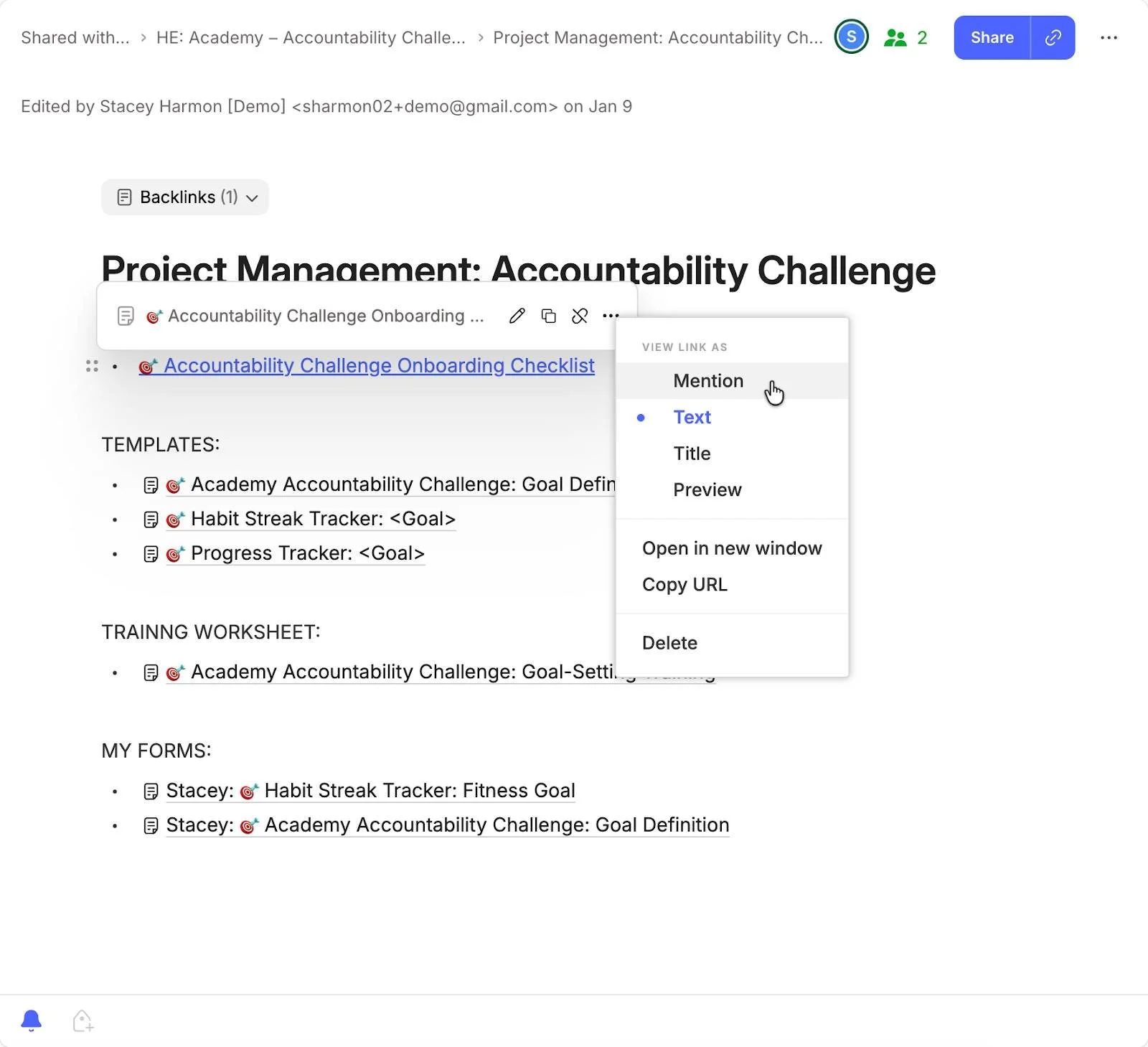Click the unlink icon in link toolbar
1148x1047 pixels.
(x=580, y=316)
